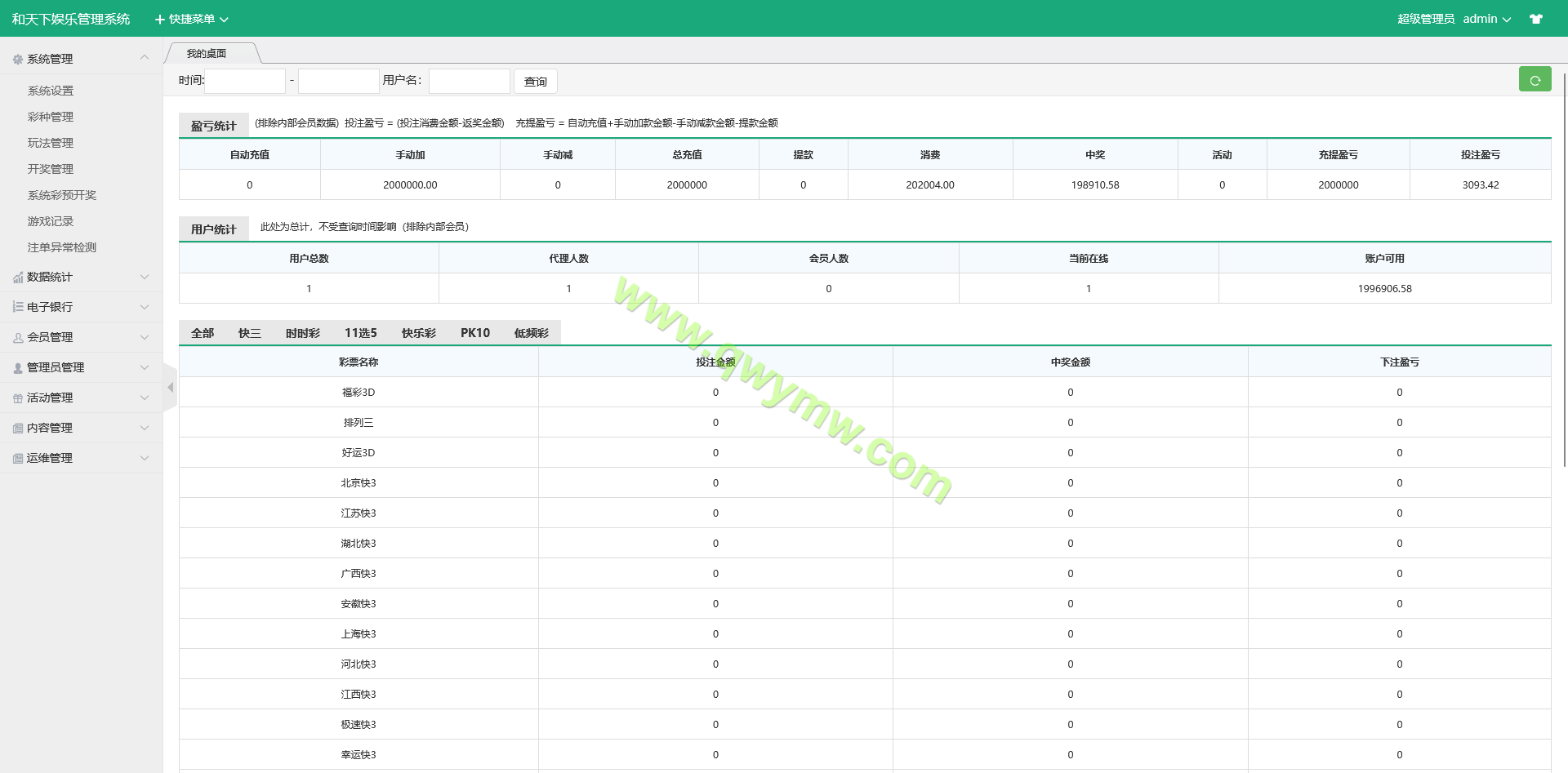Viewport: 1568px width, 773px height.
Task: Click the 查询 search button
Action: (535, 82)
